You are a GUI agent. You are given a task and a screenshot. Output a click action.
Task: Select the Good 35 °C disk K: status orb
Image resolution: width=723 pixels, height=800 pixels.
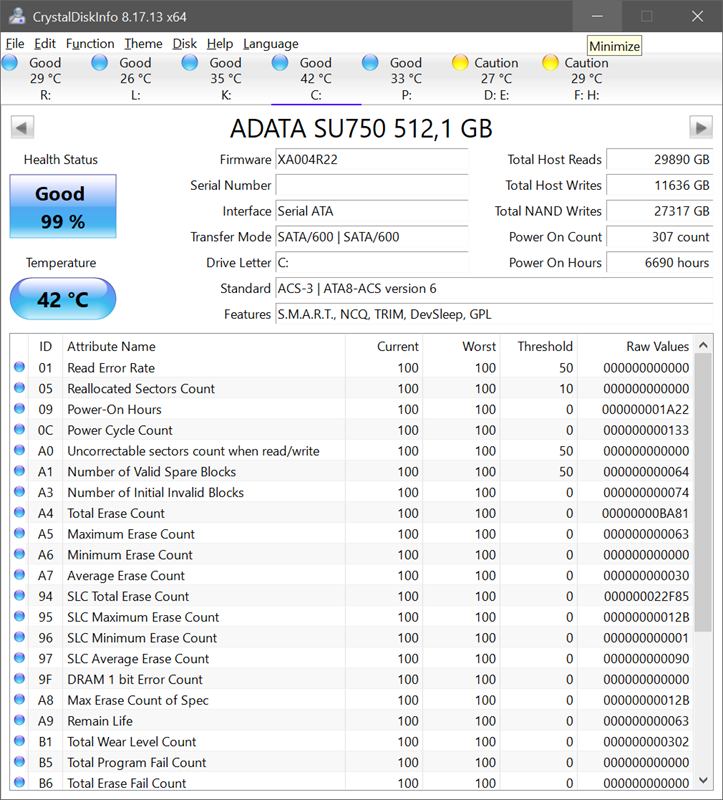click(190, 63)
